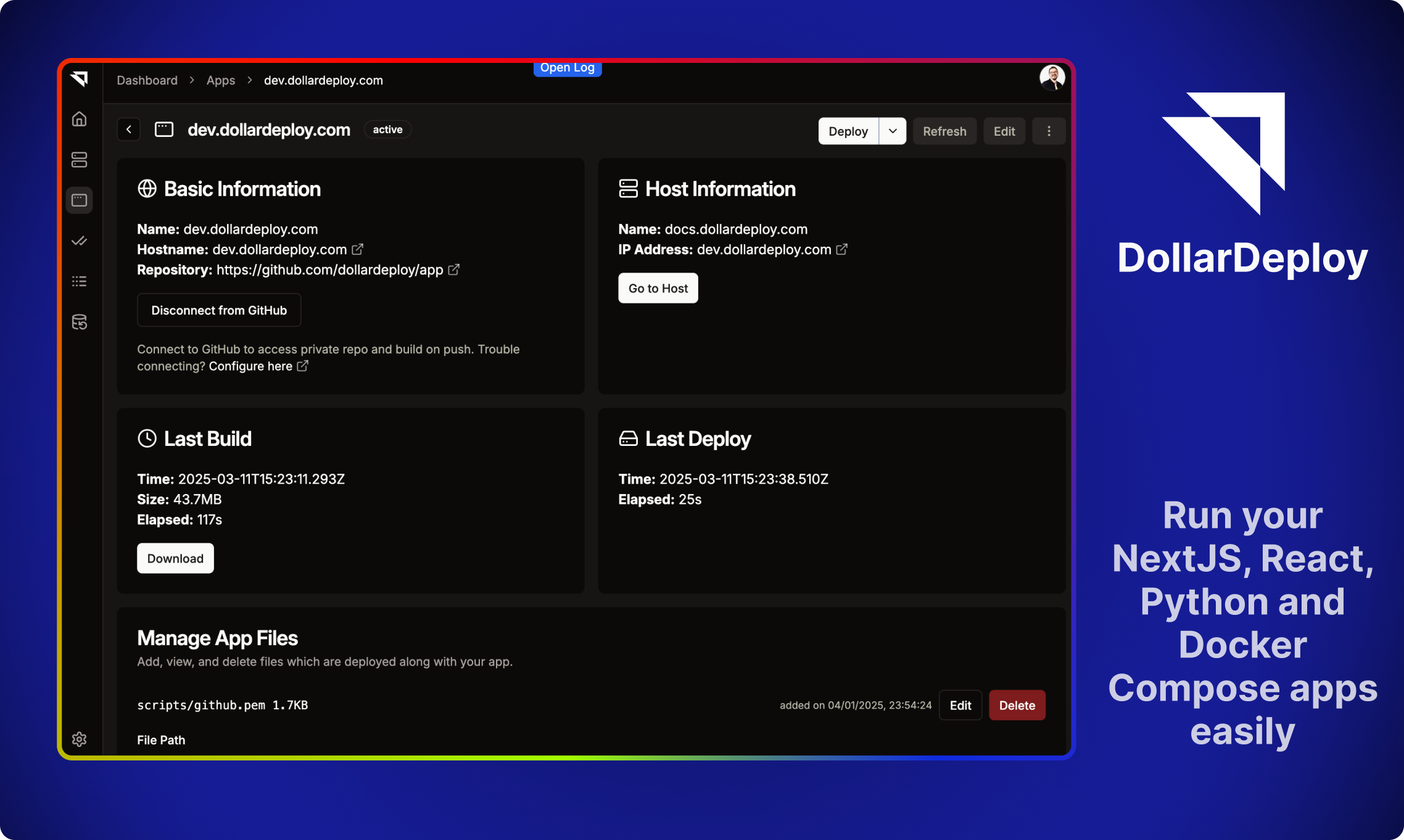Click the Last Build time value
Viewport: 1404px width, 840px height.
[x=262, y=479]
